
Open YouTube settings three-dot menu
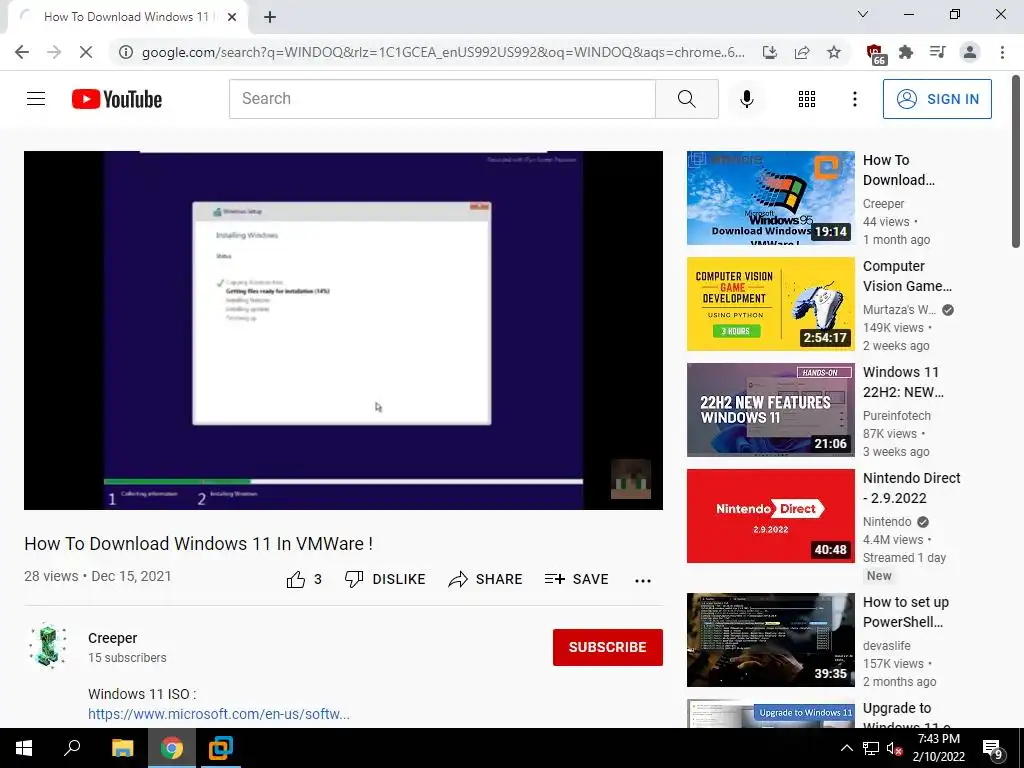pyautogui.click(x=854, y=99)
